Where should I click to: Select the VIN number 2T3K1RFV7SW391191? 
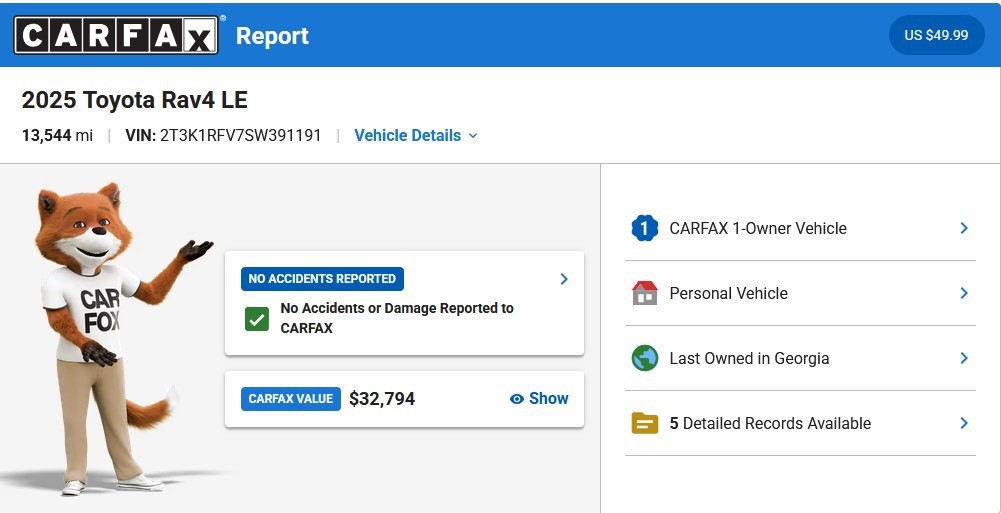(x=241, y=135)
